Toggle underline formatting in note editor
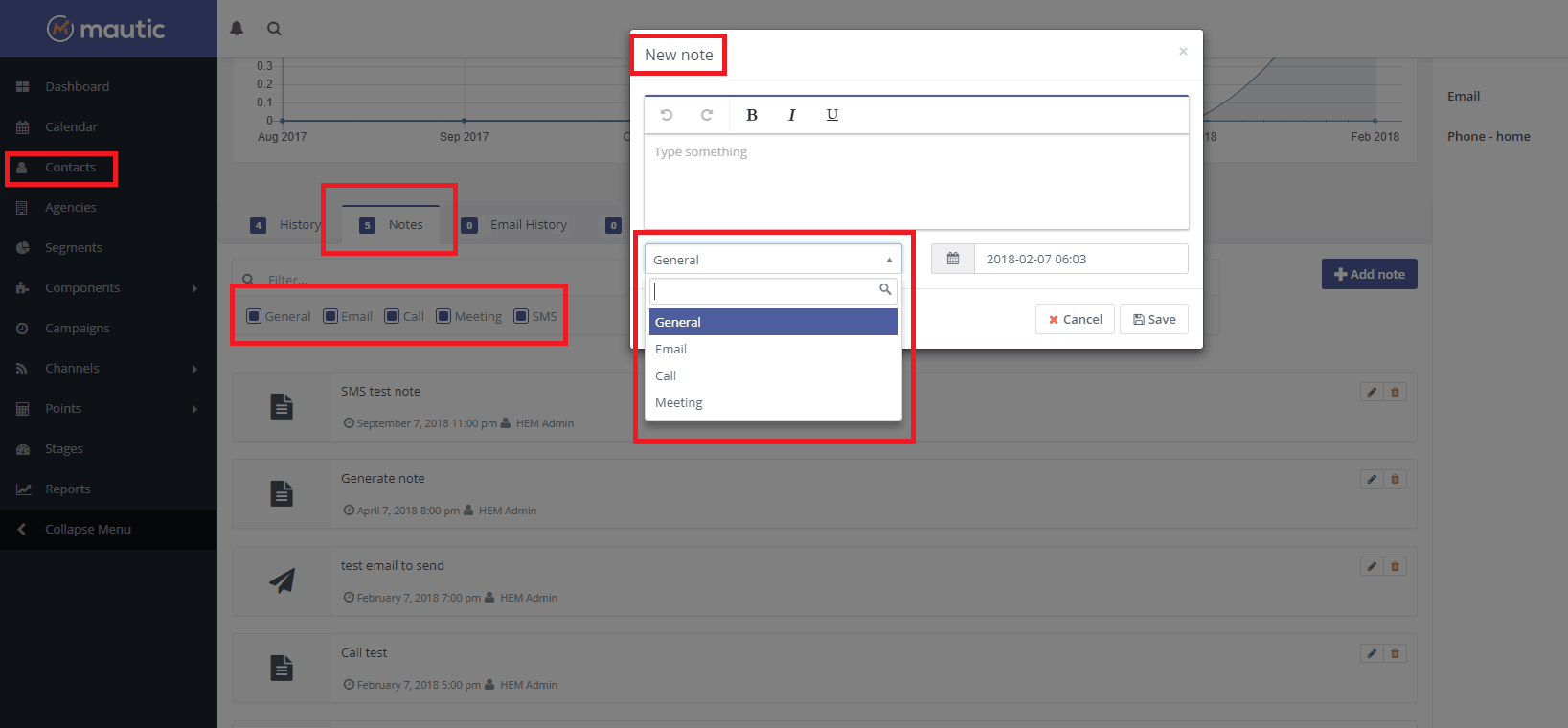Viewport: 1568px width, 728px height. coord(832,115)
